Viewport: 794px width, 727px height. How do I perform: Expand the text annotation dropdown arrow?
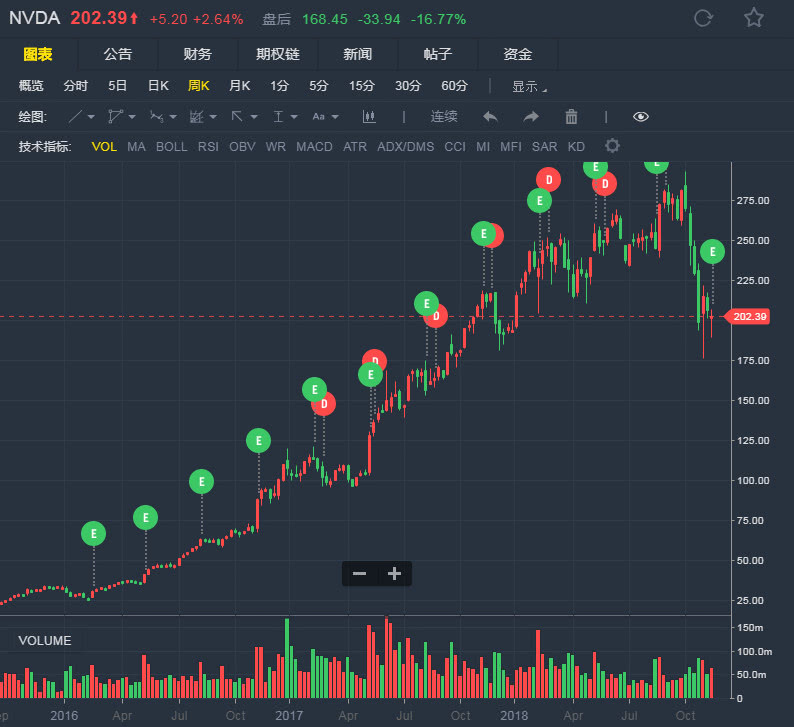coord(335,117)
